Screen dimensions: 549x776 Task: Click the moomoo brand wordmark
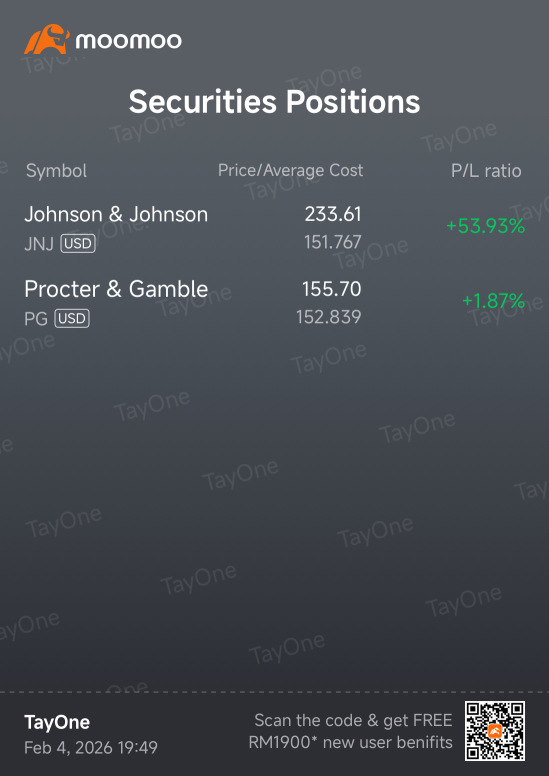point(128,41)
